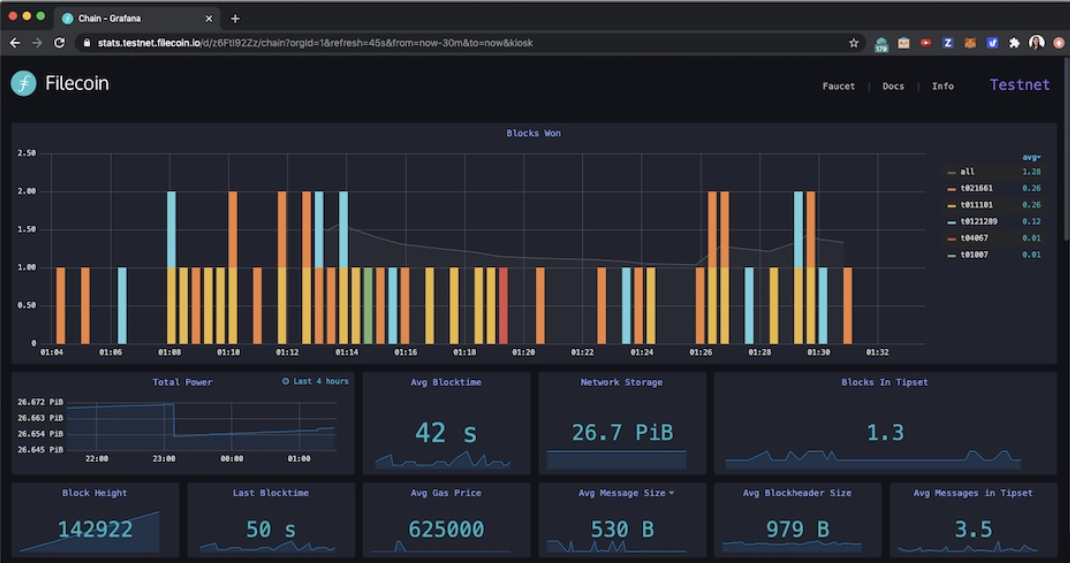
Task: Reload the page with refresh icon
Action: (x=59, y=43)
